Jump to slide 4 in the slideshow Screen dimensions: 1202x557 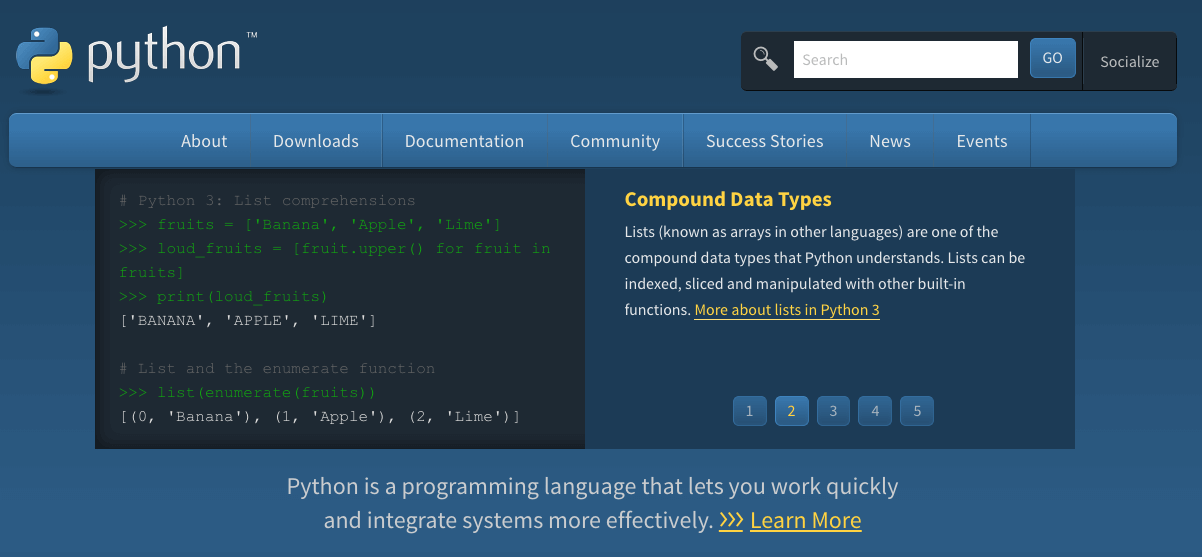tap(875, 411)
